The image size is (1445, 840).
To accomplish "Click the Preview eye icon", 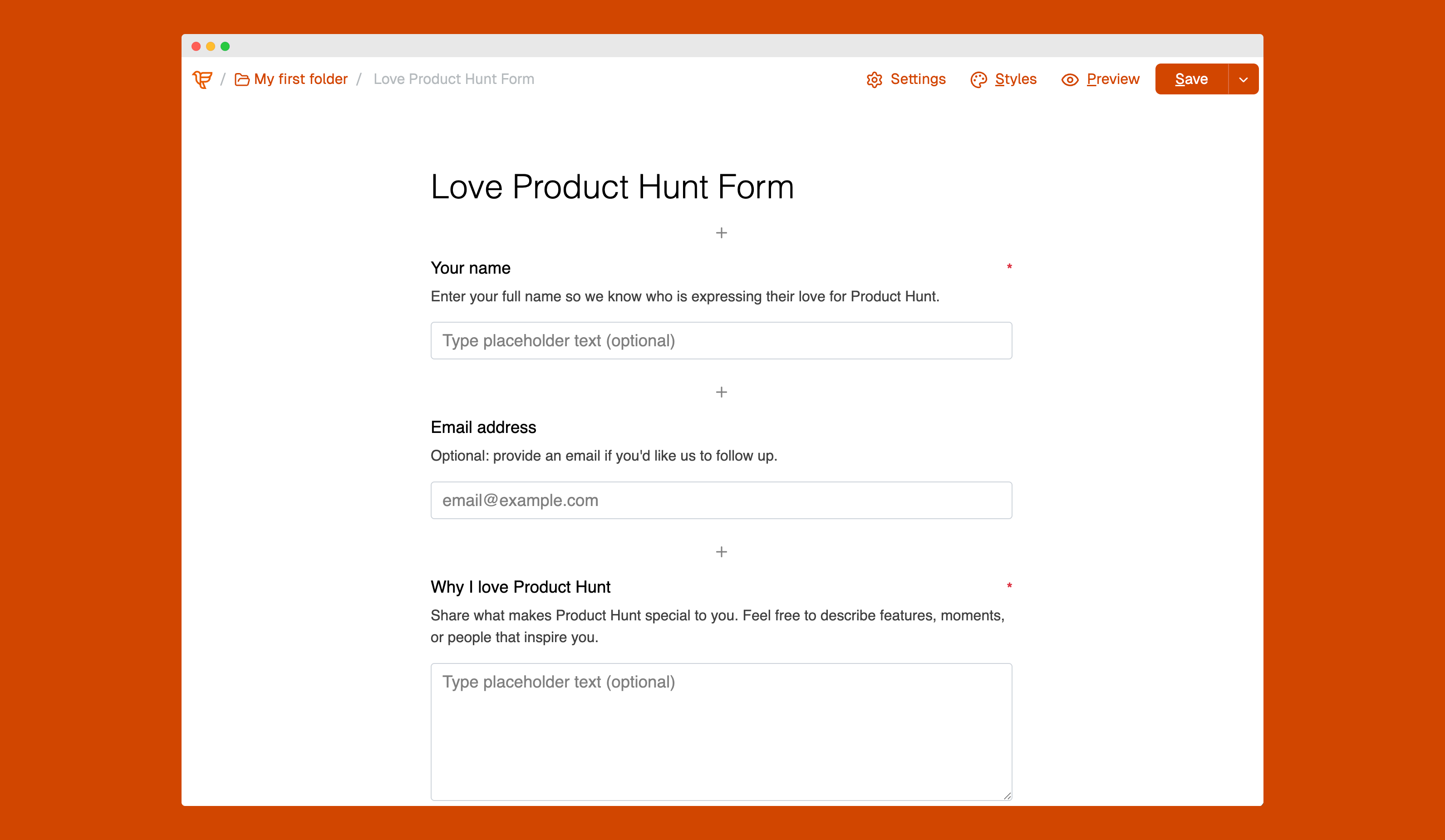I will coord(1069,80).
